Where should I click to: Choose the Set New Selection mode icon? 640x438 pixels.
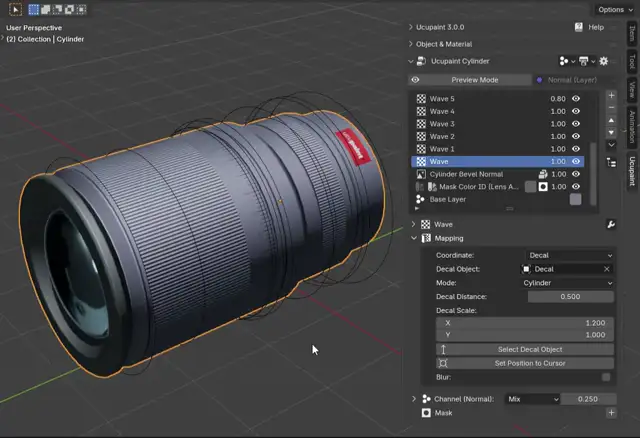click(x=33, y=9)
